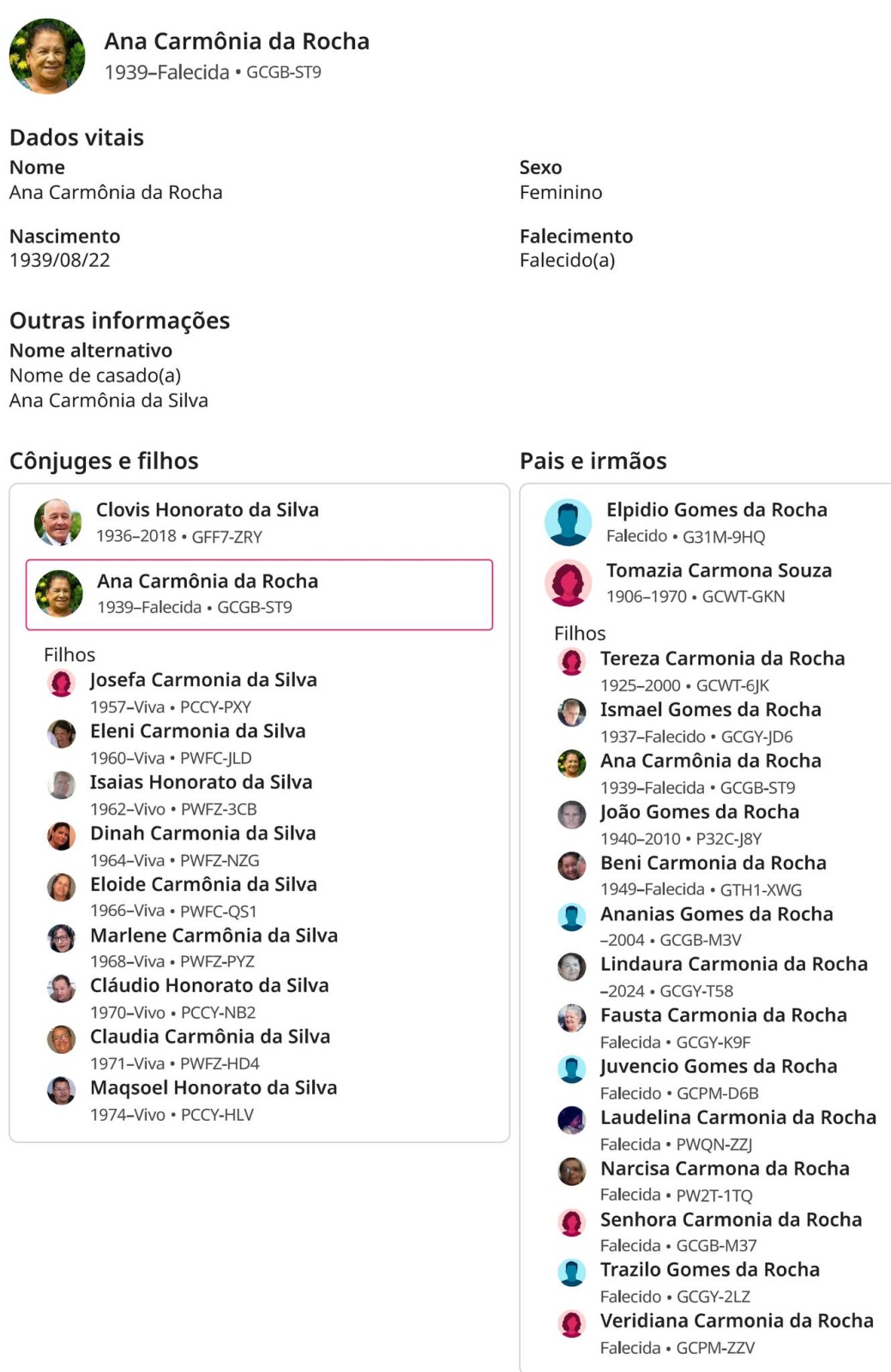Open Eleni Carmonia da Silva's name link

(x=197, y=731)
